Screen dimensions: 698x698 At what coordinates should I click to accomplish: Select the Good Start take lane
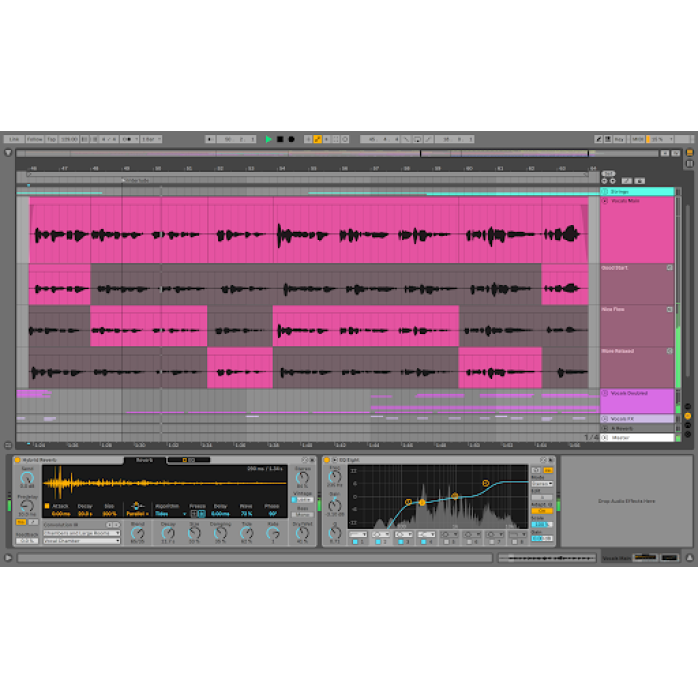tap(637, 284)
